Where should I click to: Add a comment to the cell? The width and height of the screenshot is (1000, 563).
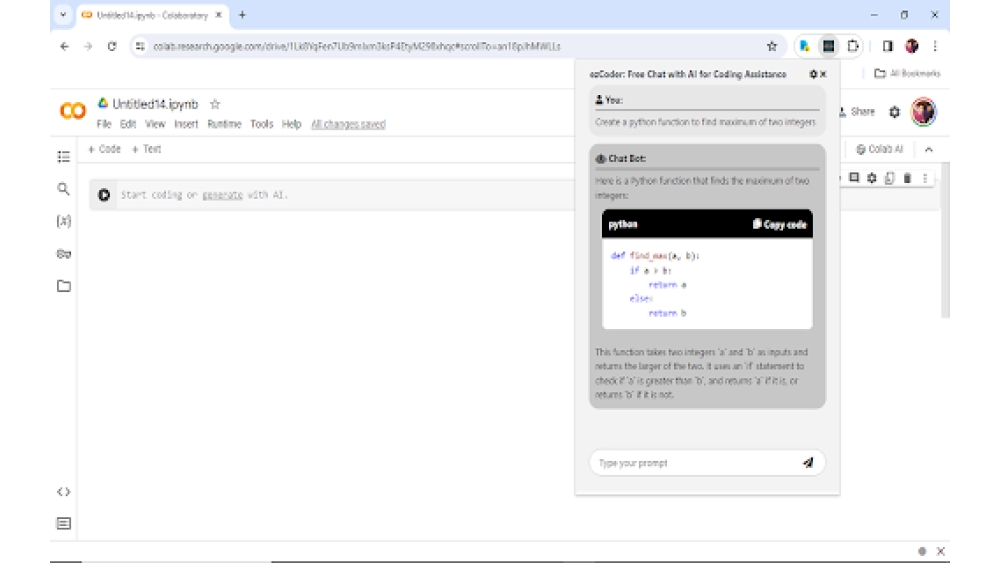coord(854,178)
